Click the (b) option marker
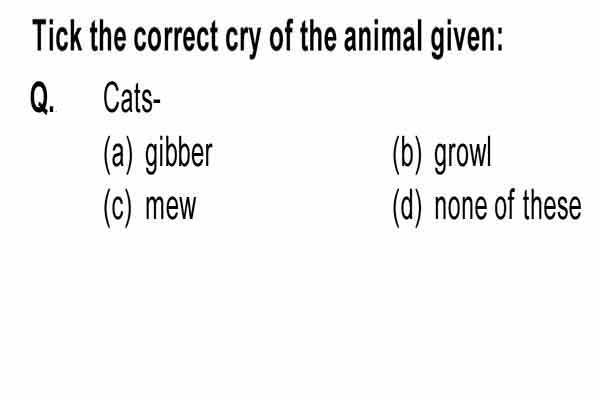Viewport: 600px width, 400px height. [408, 155]
